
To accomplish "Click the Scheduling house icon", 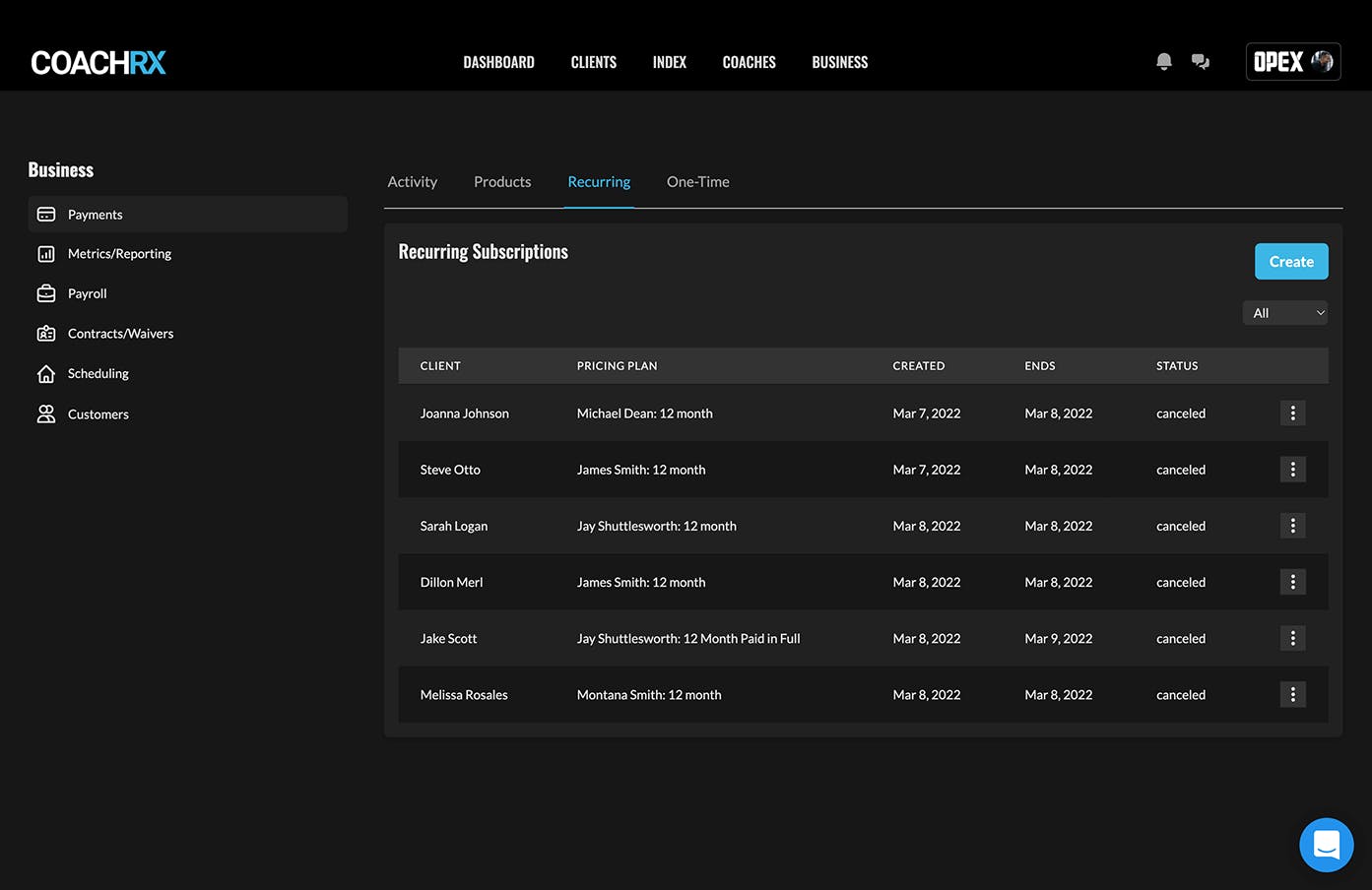I will coord(46,374).
